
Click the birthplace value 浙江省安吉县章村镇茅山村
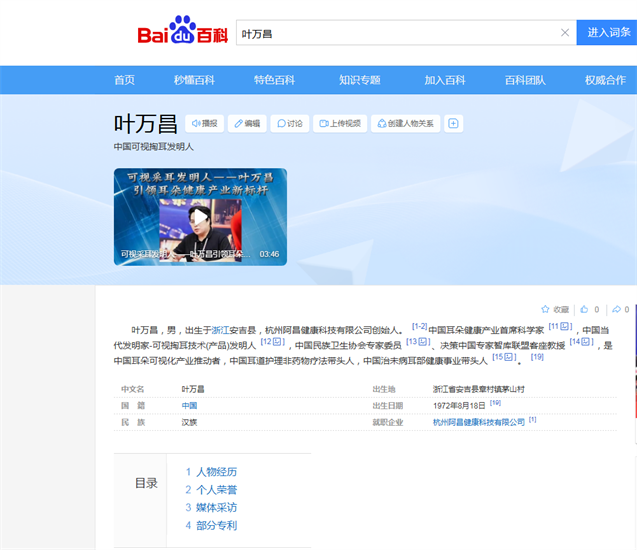[479, 389]
